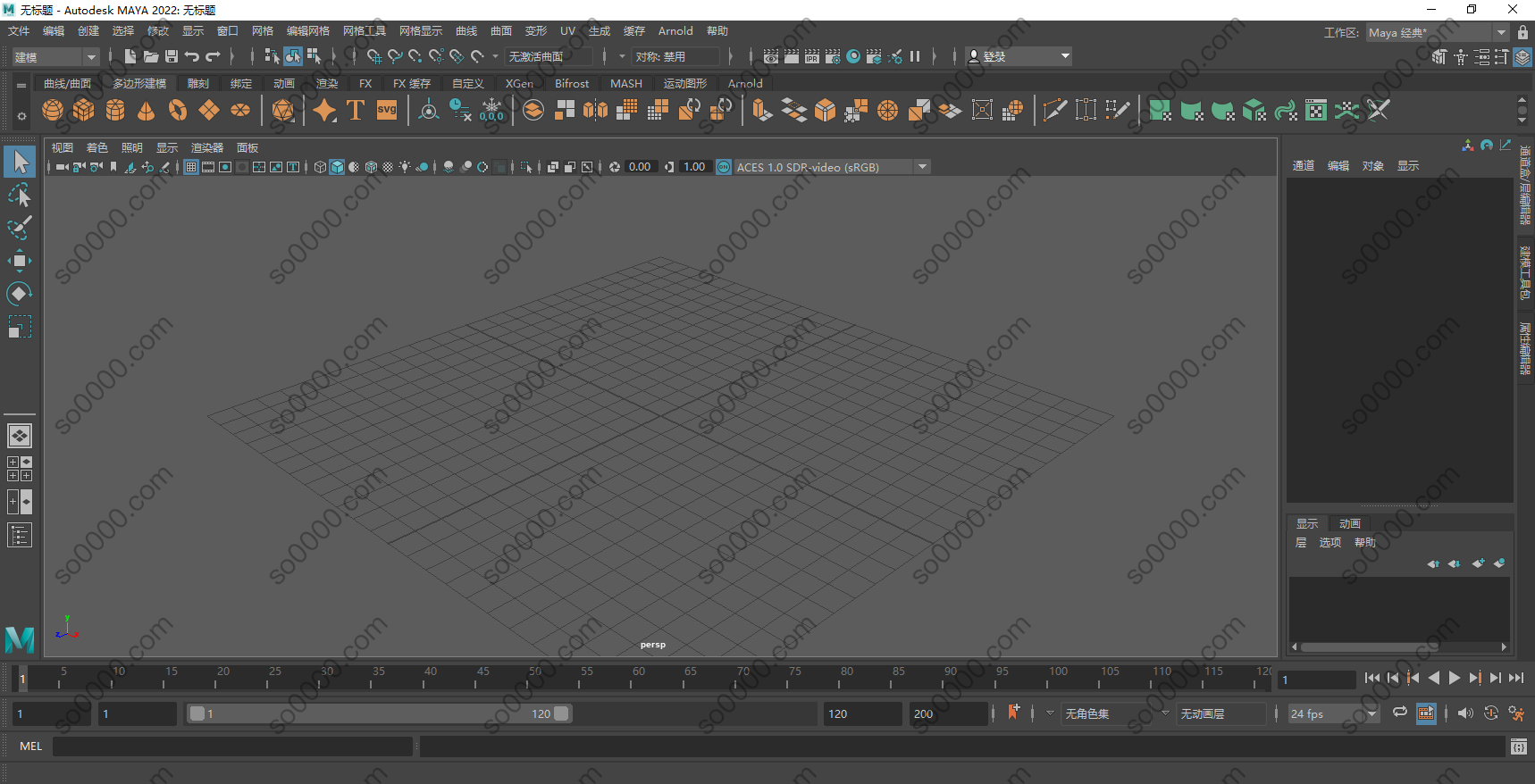
Task: Toggle use all lights in viewport
Action: 405,167
